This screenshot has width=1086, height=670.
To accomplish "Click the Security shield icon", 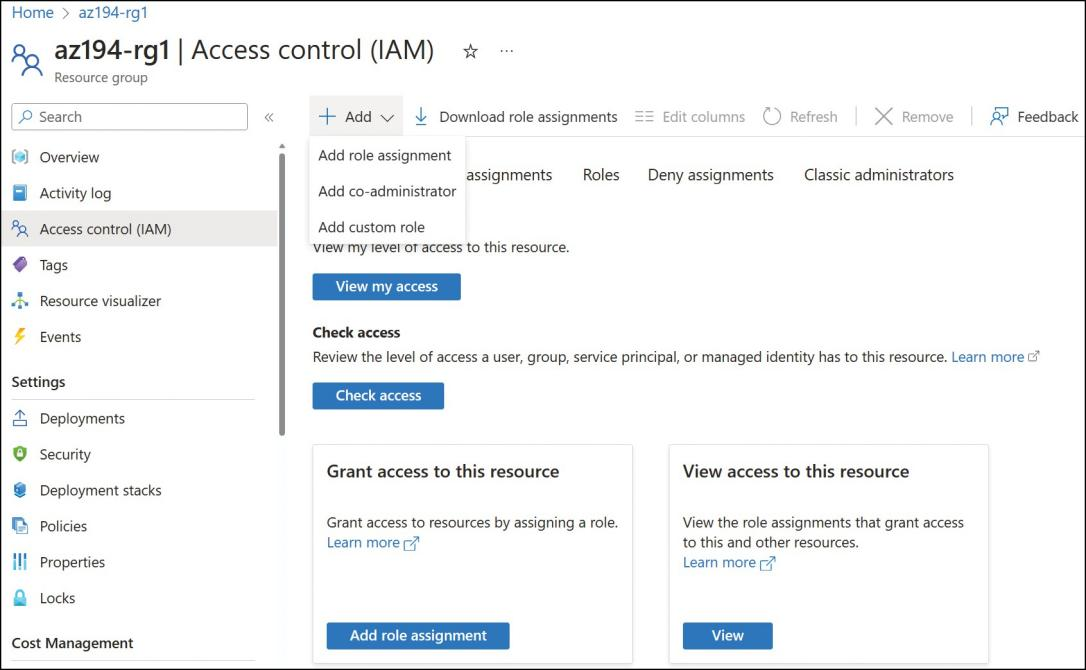I will click(20, 454).
